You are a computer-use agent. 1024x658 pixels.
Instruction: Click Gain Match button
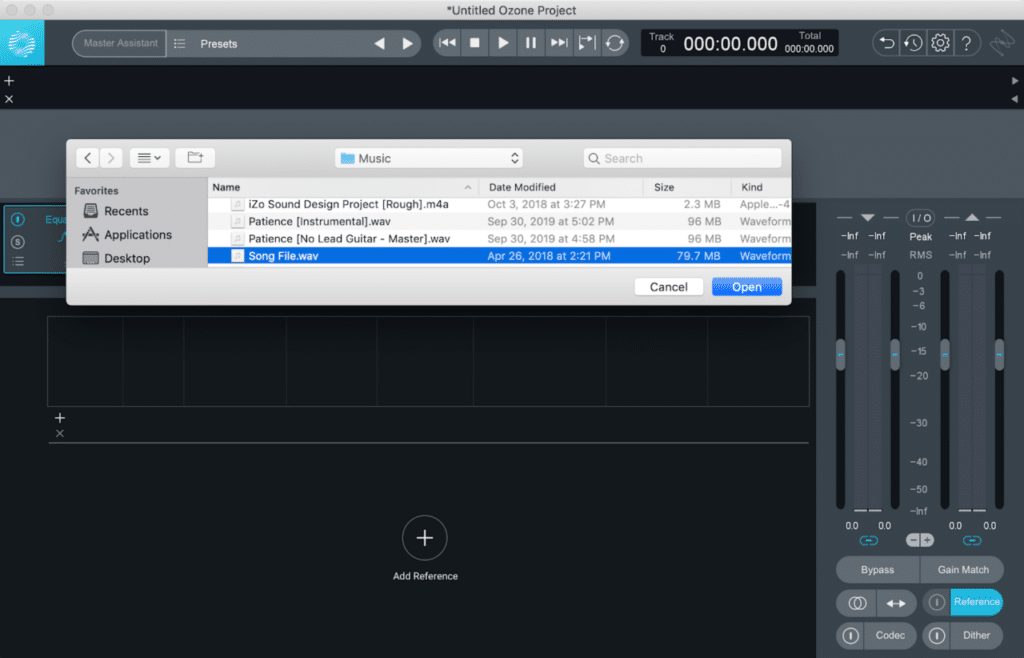(x=963, y=570)
